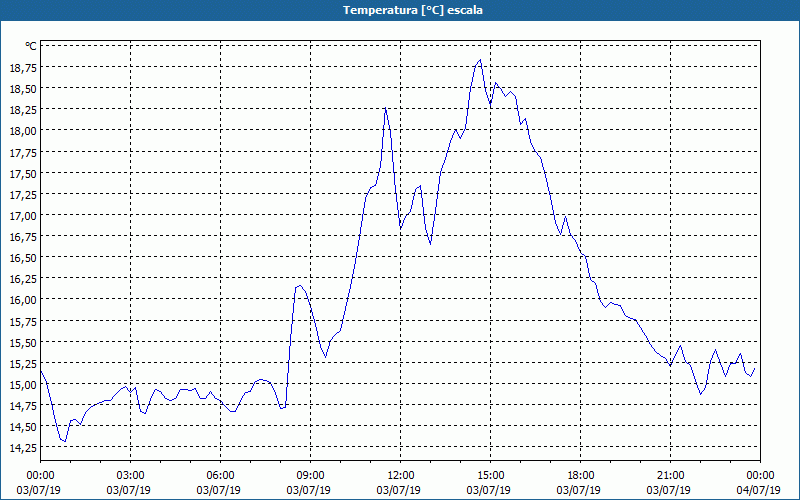Click the 06:00 time axis label
800x500 pixels.
[x=220, y=476]
